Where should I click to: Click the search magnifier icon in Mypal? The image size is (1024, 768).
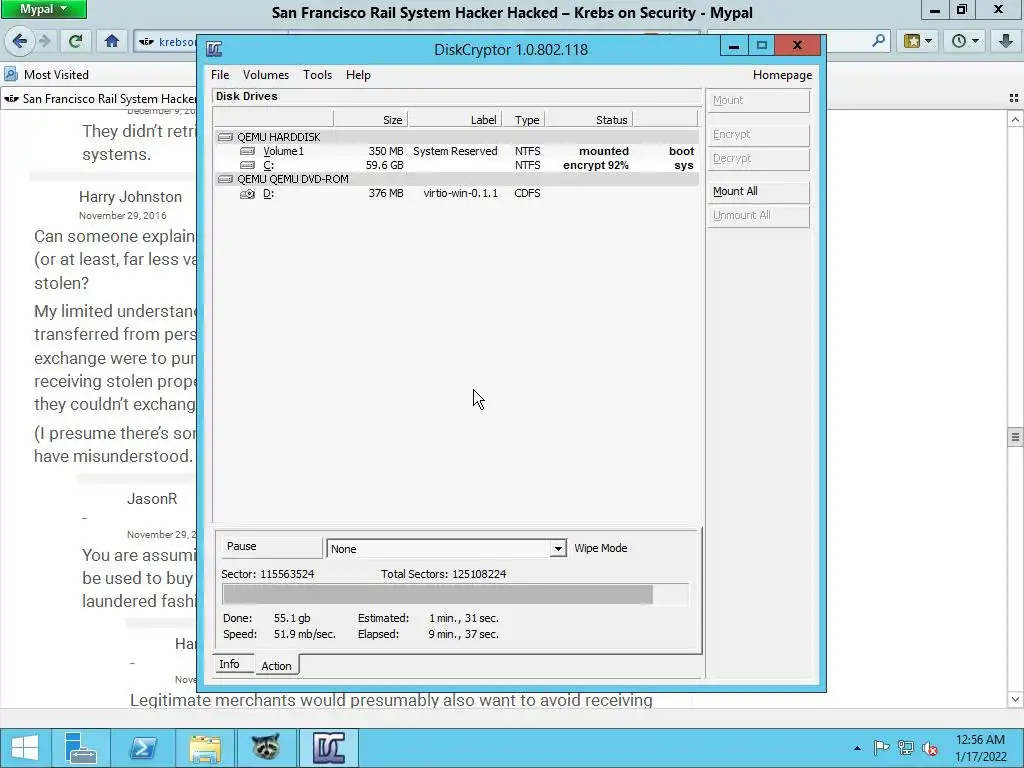click(878, 41)
